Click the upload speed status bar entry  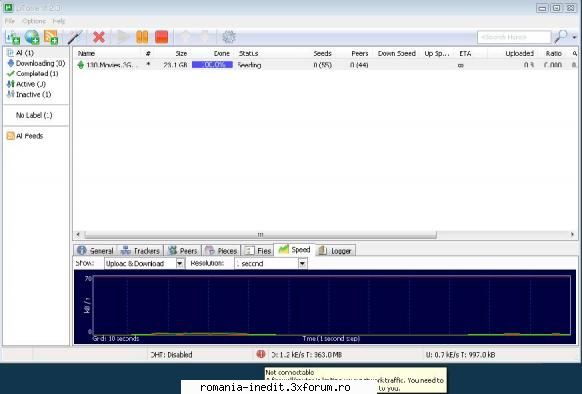click(x=460, y=355)
